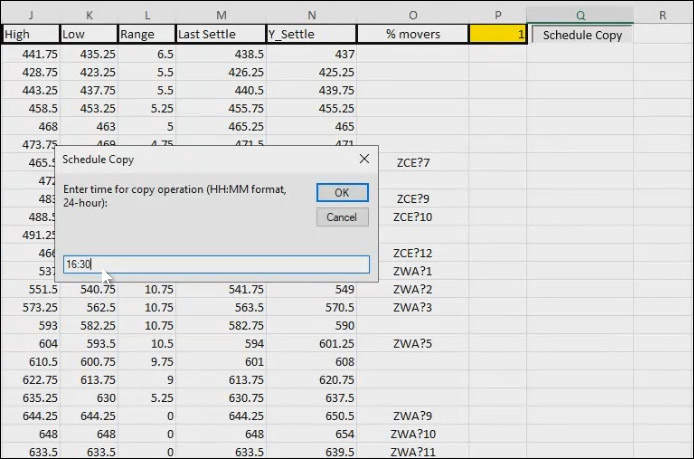The width and height of the screenshot is (694, 459).
Task: Click the Y_Settle header cell
Action: [x=312, y=34]
